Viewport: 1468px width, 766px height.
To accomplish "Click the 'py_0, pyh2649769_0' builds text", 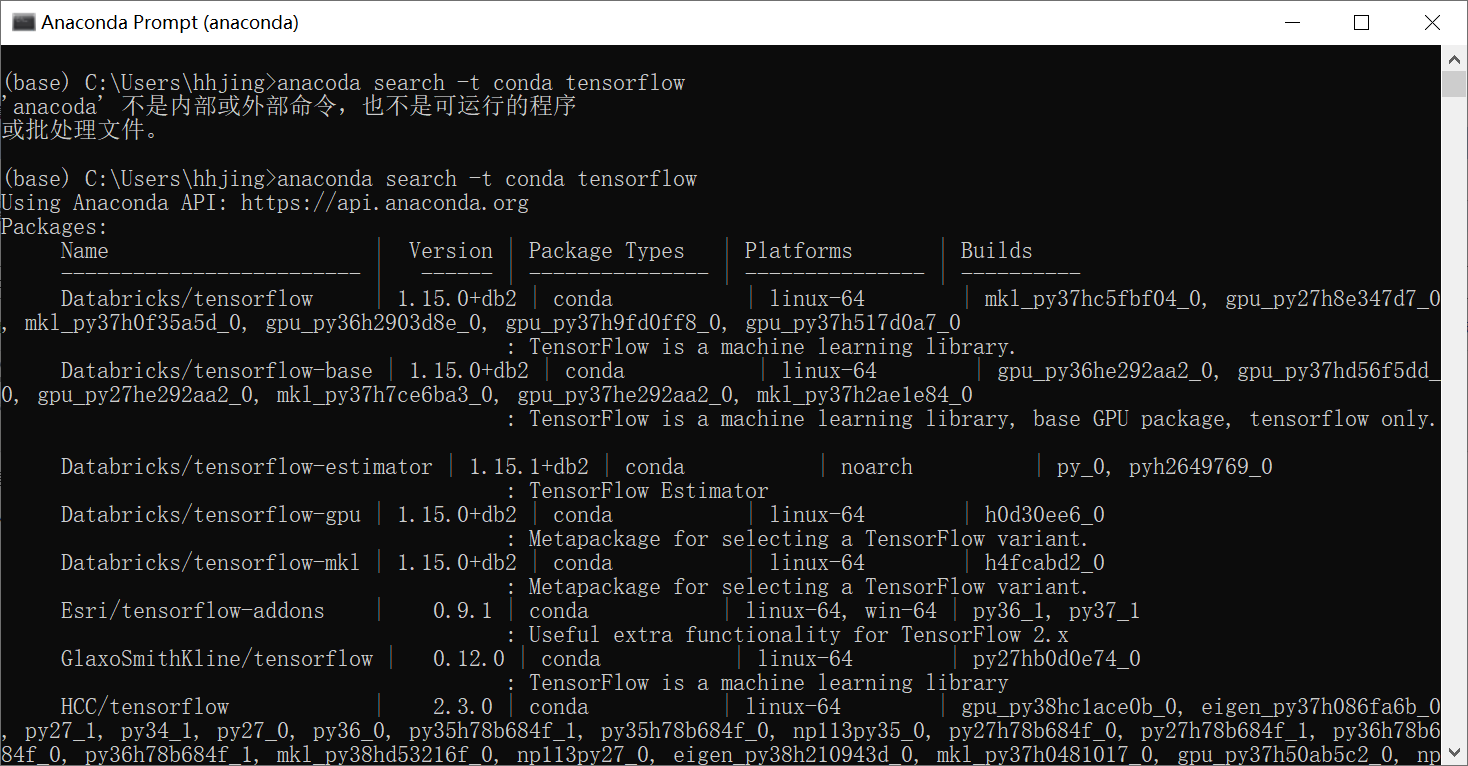I will point(1165,467).
